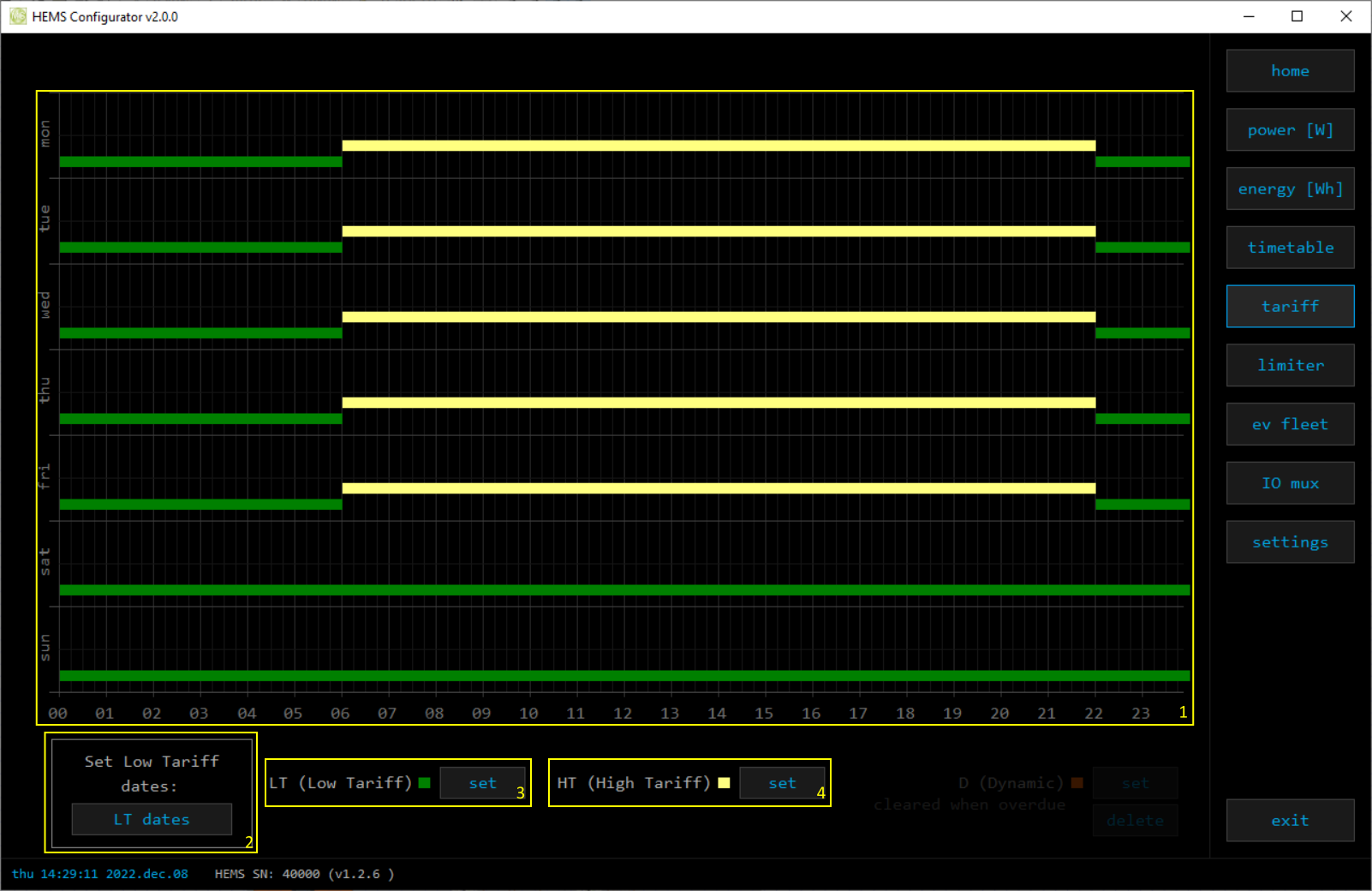
Task: Open the limiter page
Action: tap(1290, 366)
